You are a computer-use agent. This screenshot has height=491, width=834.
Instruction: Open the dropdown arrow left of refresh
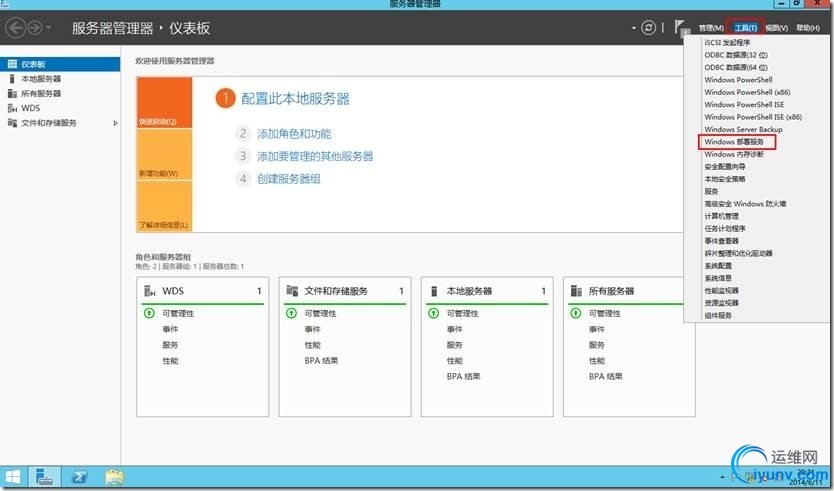click(x=633, y=28)
